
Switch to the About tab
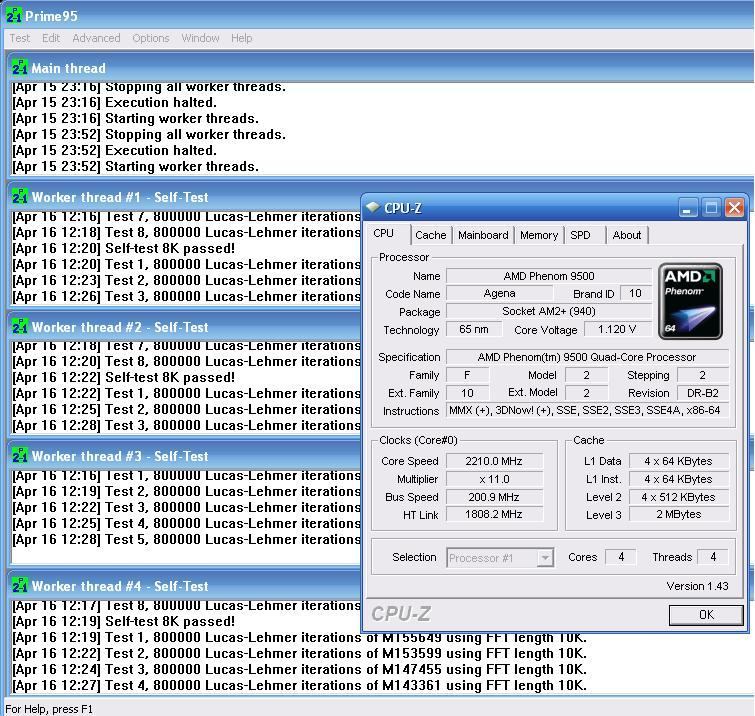click(x=627, y=235)
